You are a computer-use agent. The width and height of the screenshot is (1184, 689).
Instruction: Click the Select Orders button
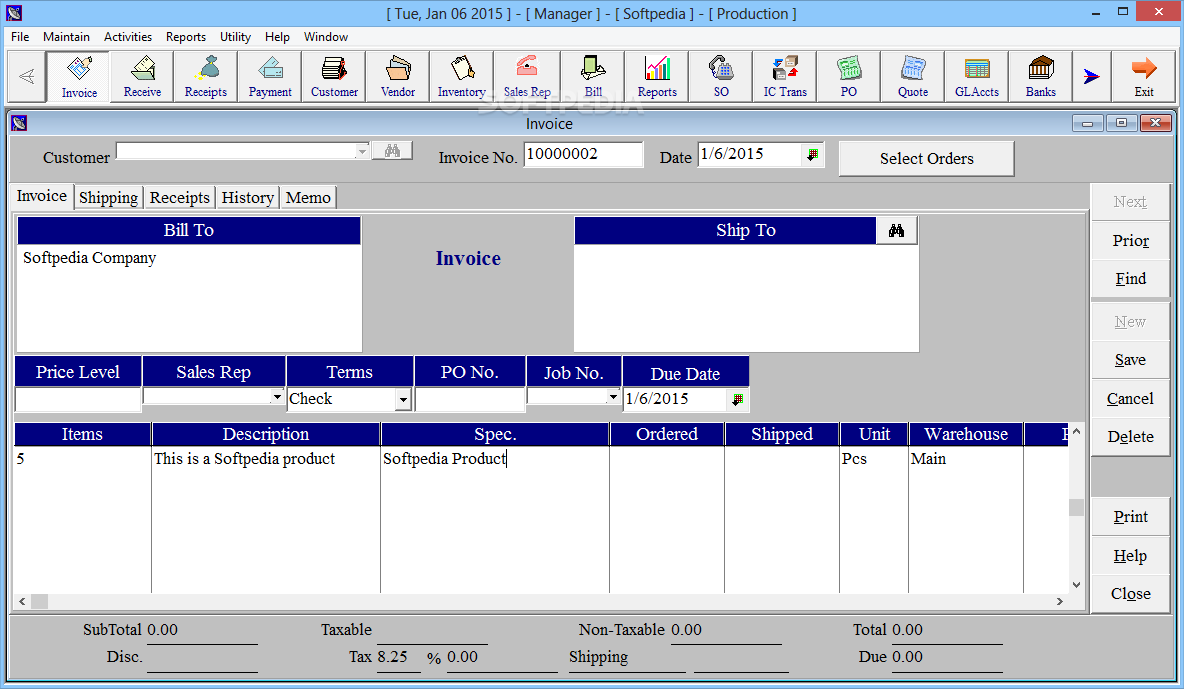[927, 159]
